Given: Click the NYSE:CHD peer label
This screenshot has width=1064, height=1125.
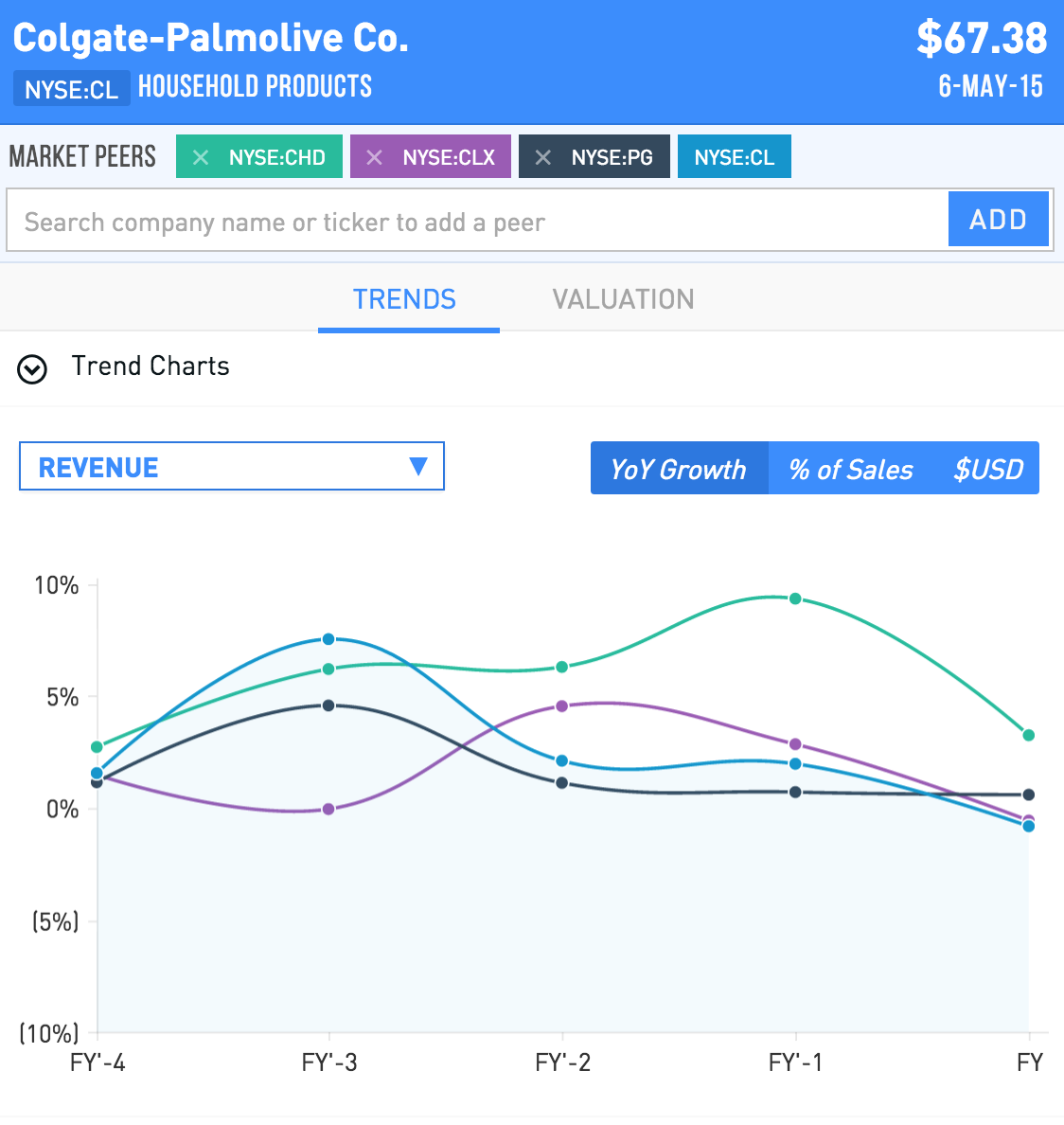Looking at the screenshot, I should click(276, 157).
